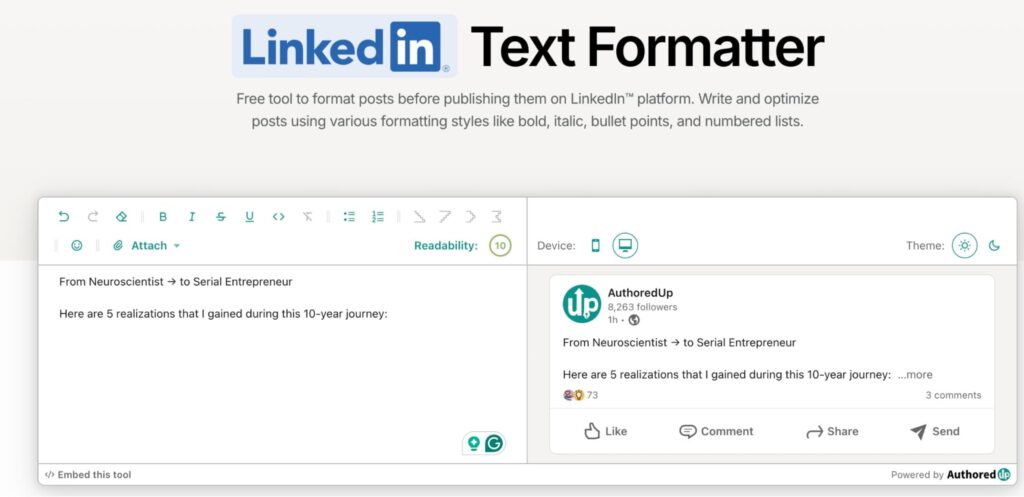Expand the post with ...more

point(915,375)
